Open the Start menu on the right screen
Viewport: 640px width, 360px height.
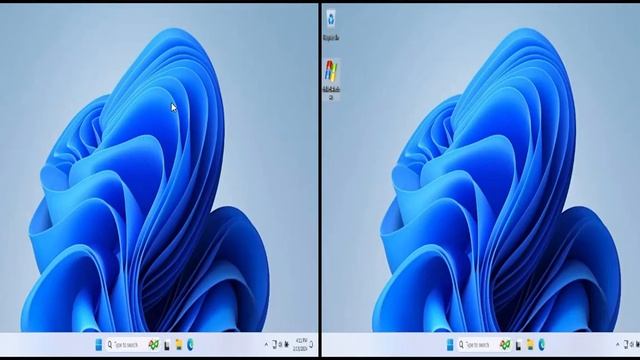(x=450, y=344)
